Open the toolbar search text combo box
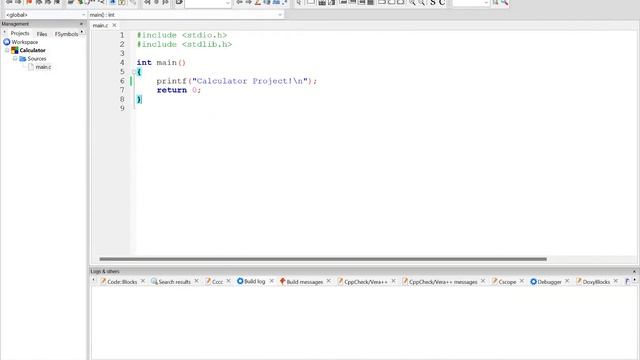 pyautogui.click(x=471, y=3)
